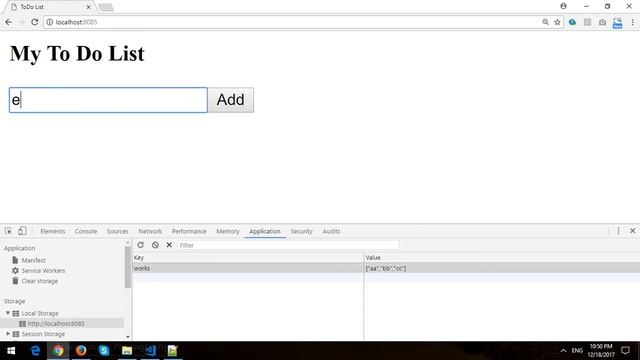This screenshot has height=360, width=640.
Task: Click the site info icon in address bar
Action: pyautogui.click(x=49, y=22)
